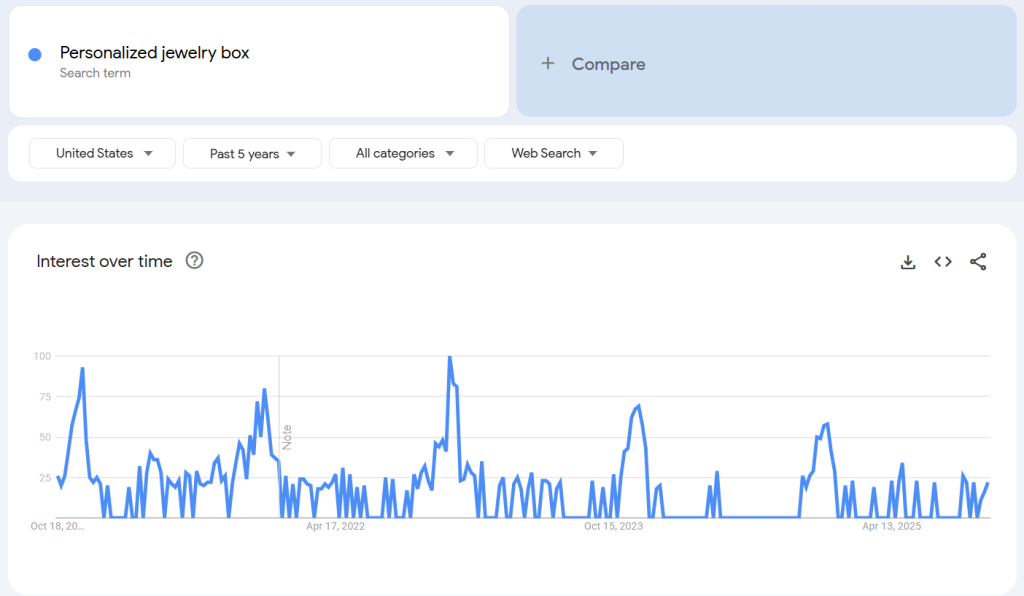
Task: Click the help icon next to Interest over time
Action: [x=194, y=260]
